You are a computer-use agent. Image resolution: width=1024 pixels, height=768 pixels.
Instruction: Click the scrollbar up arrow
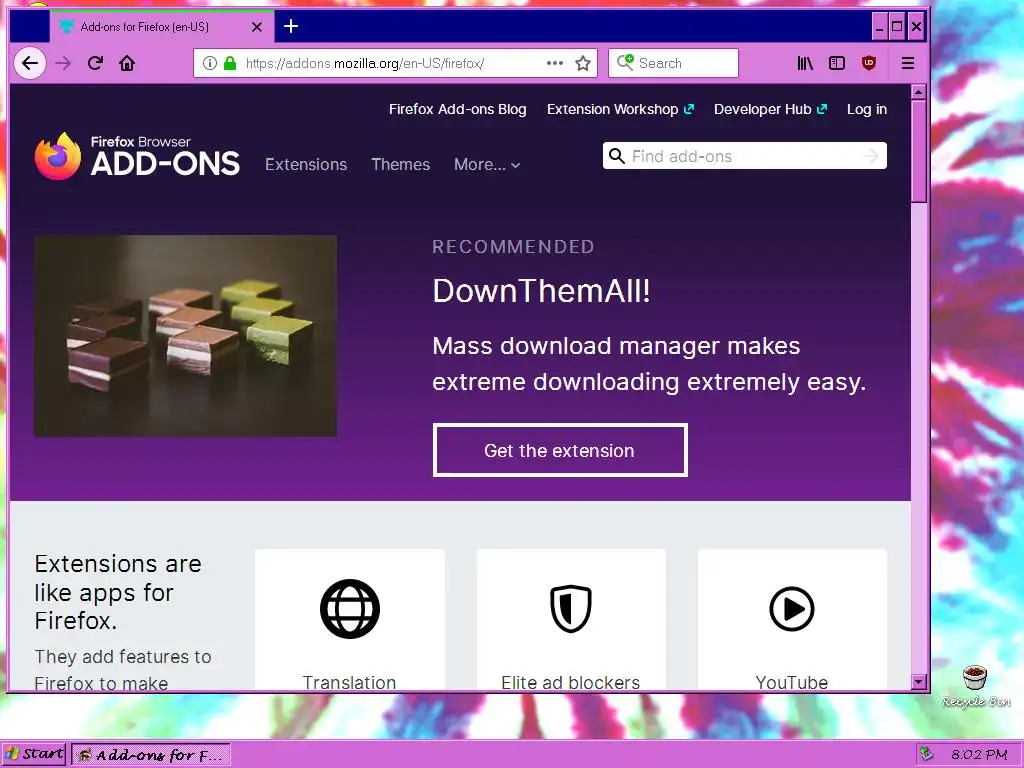click(x=919, y=92)
